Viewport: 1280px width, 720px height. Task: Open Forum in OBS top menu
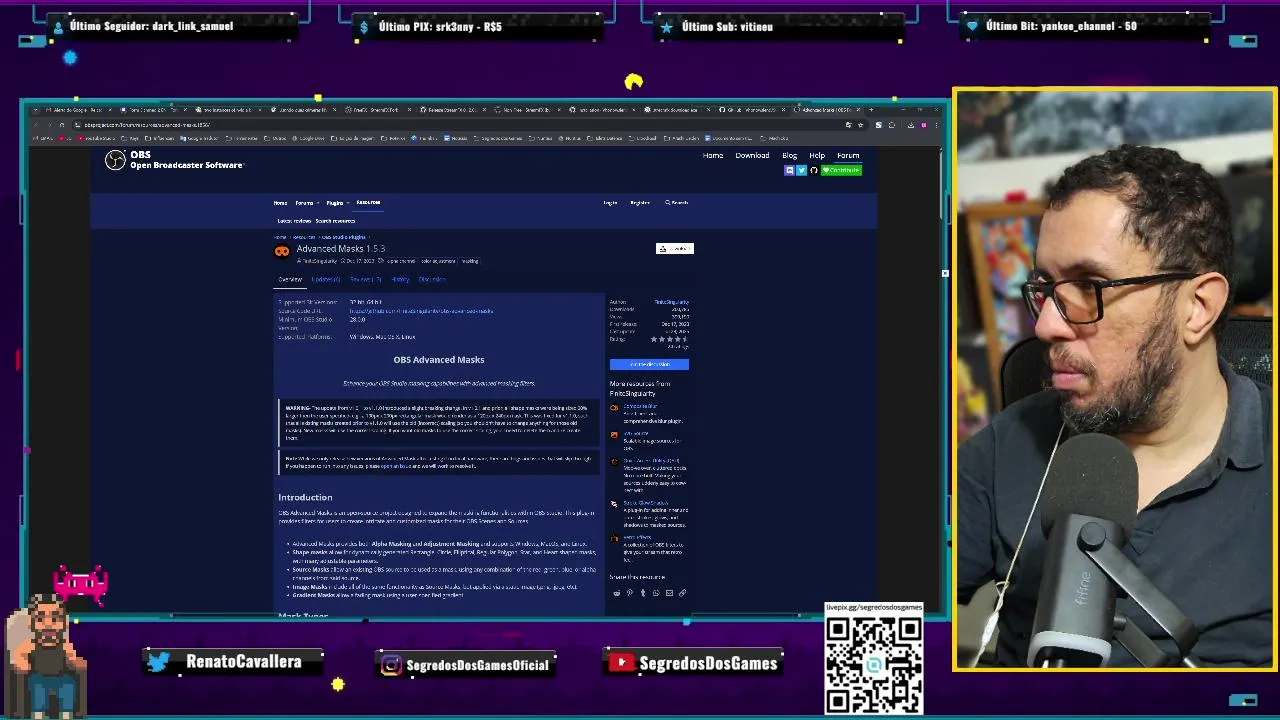pos(848,155)
